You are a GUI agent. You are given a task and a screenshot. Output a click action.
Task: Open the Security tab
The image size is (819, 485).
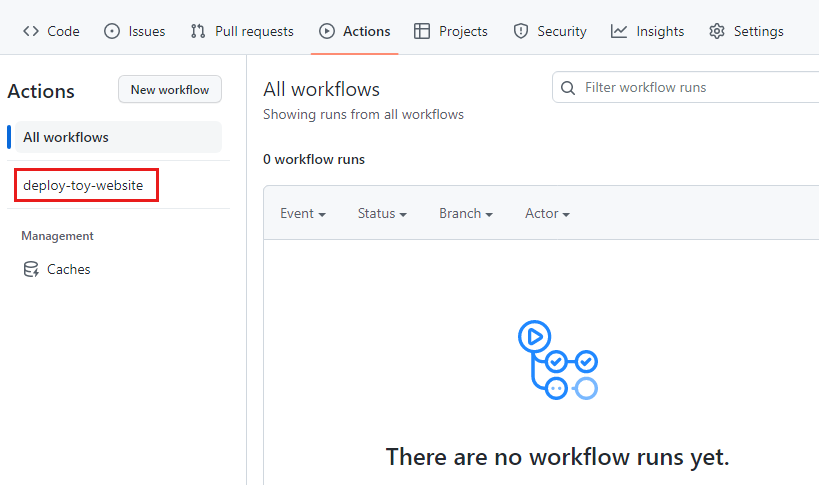(x=550, y=31)
